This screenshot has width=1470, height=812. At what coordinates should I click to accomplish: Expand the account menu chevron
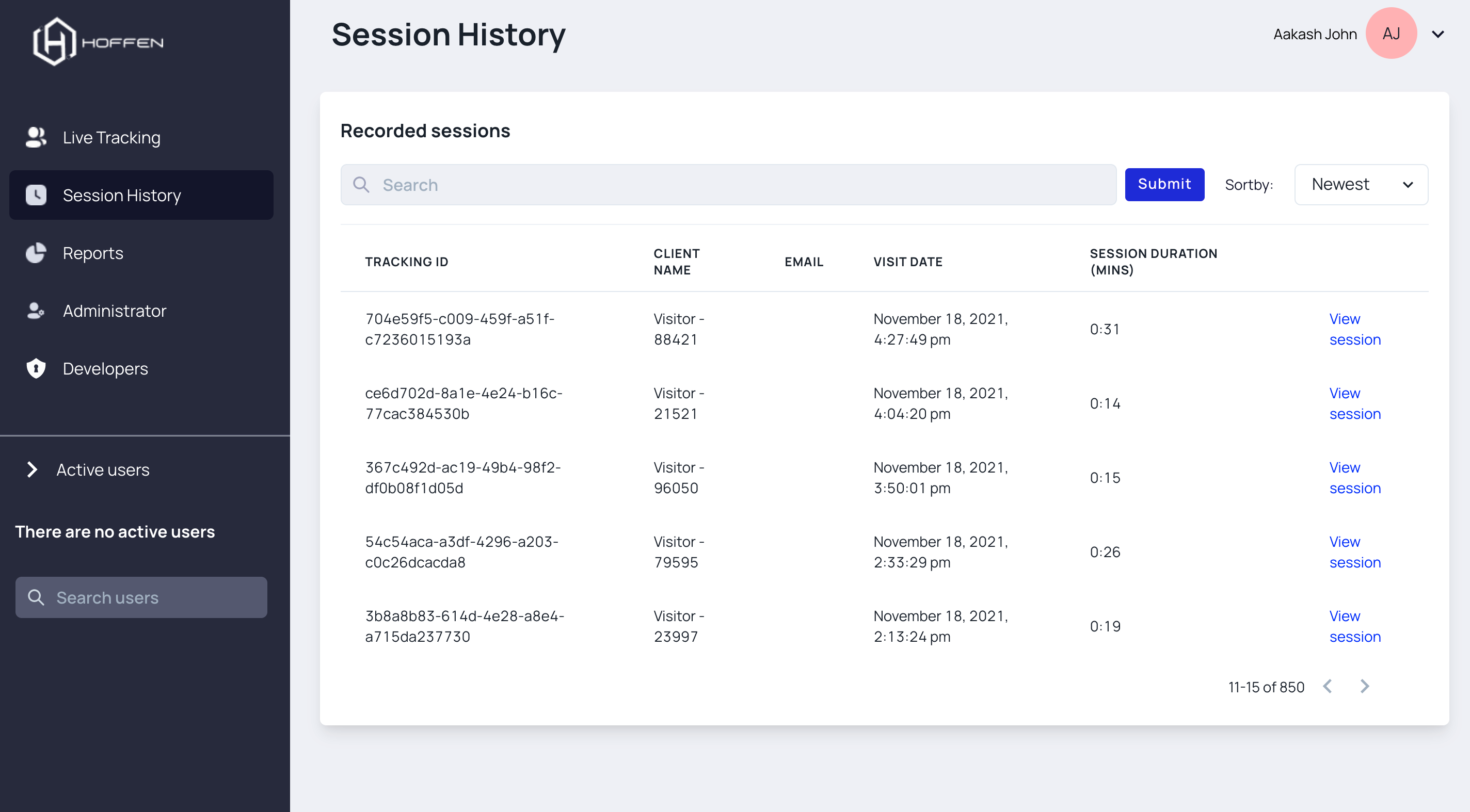(x=1437, y=34)
